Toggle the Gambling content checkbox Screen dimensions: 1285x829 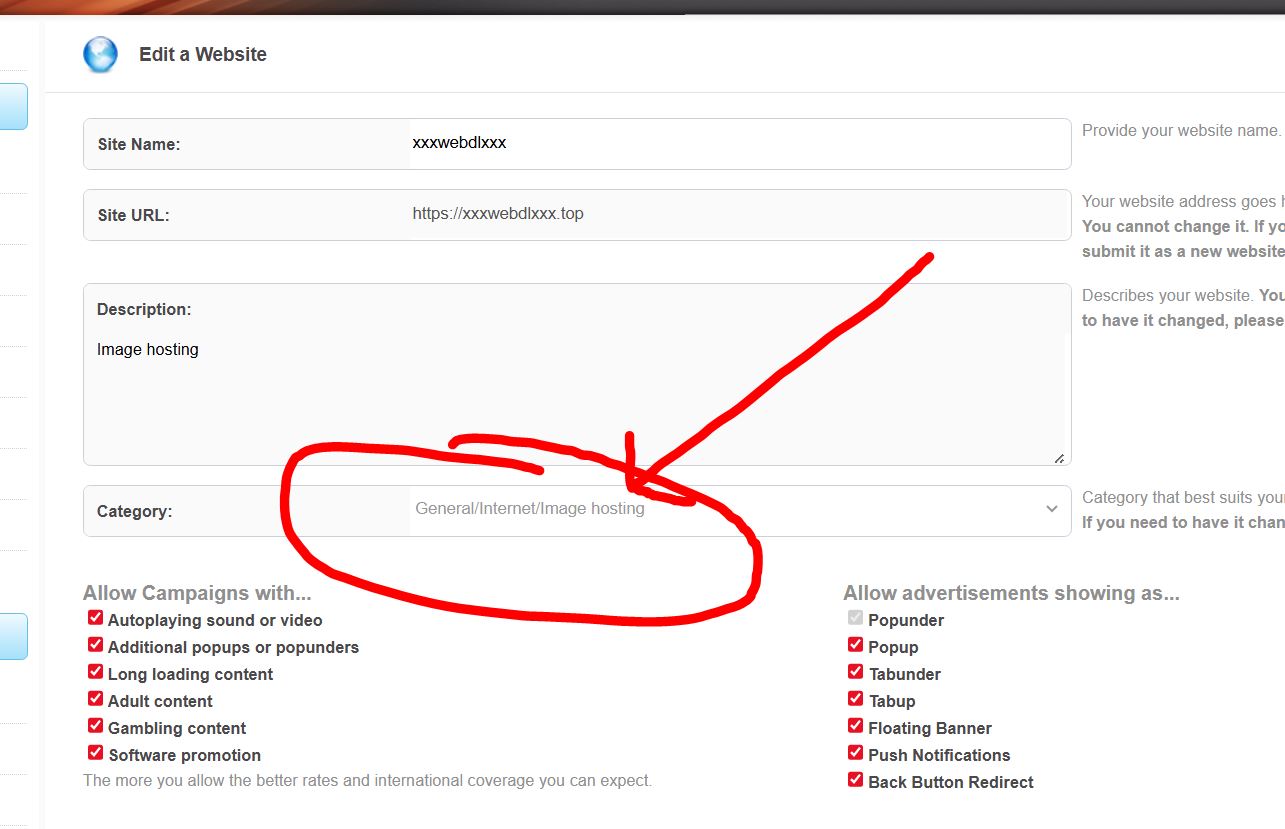pos(96,727)
